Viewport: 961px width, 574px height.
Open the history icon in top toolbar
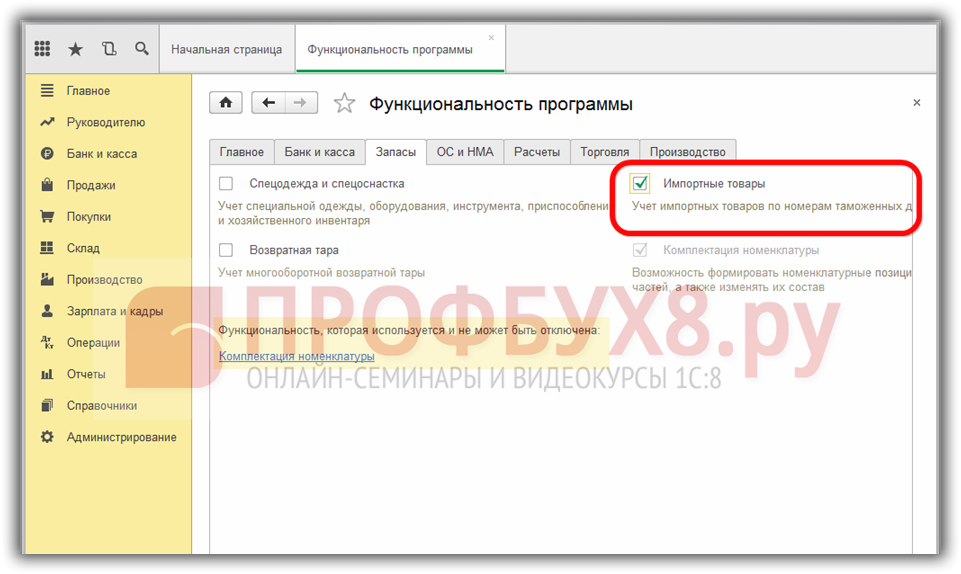click(x=109, y=49)
